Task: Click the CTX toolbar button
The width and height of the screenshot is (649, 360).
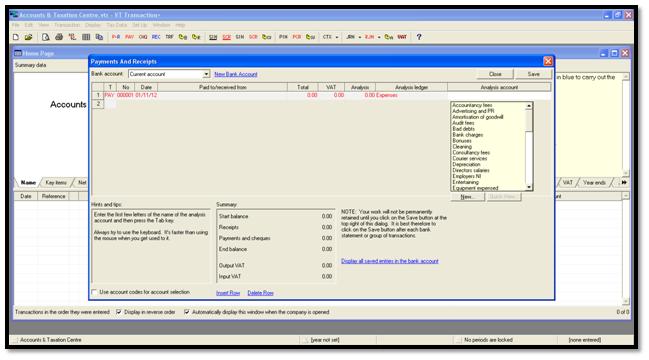Action: point(327,37)
